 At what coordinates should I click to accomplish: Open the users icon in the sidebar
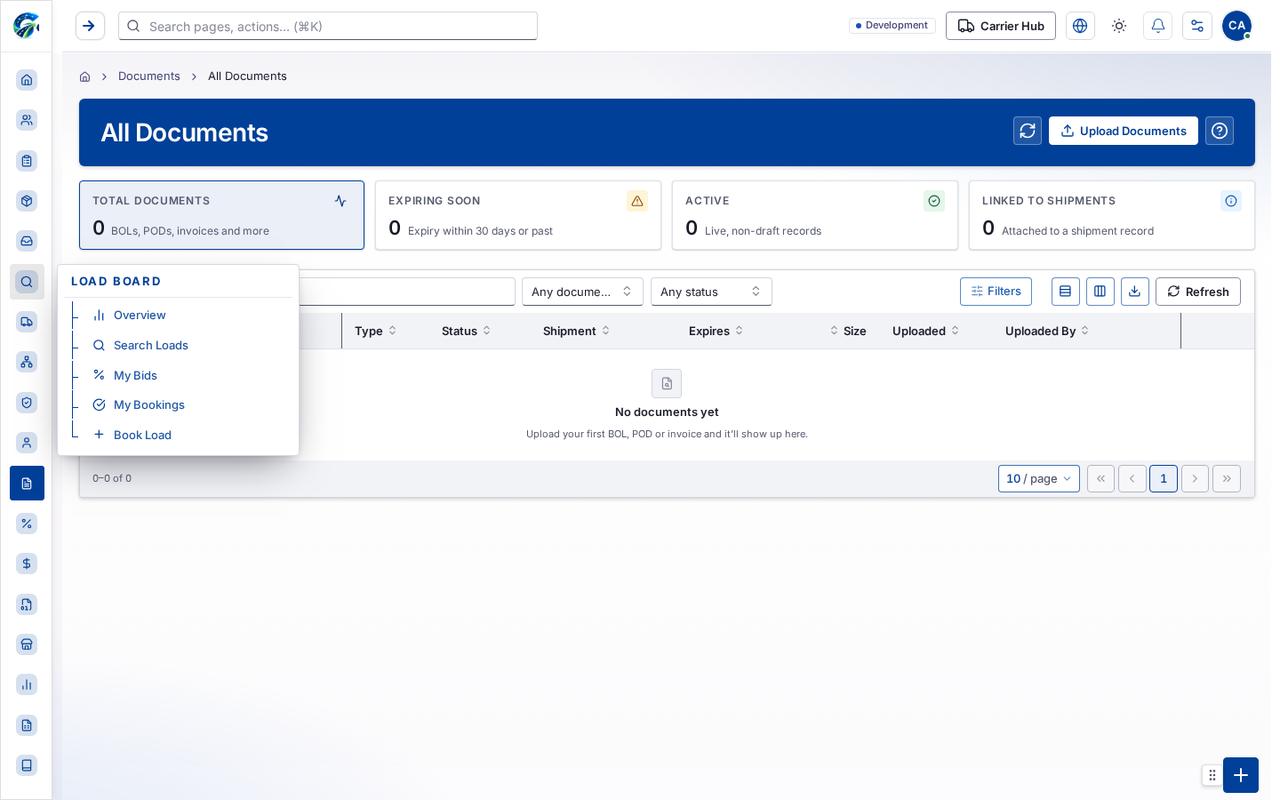pos(27,120)
